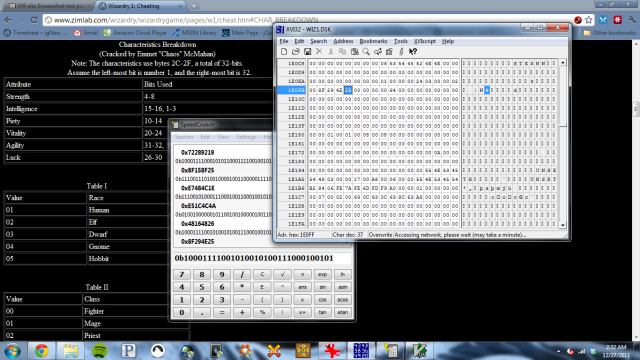This screenshot has width=640, height=360.
Task: Click the Chrome browser reload icon
Action: pos(34,20)
